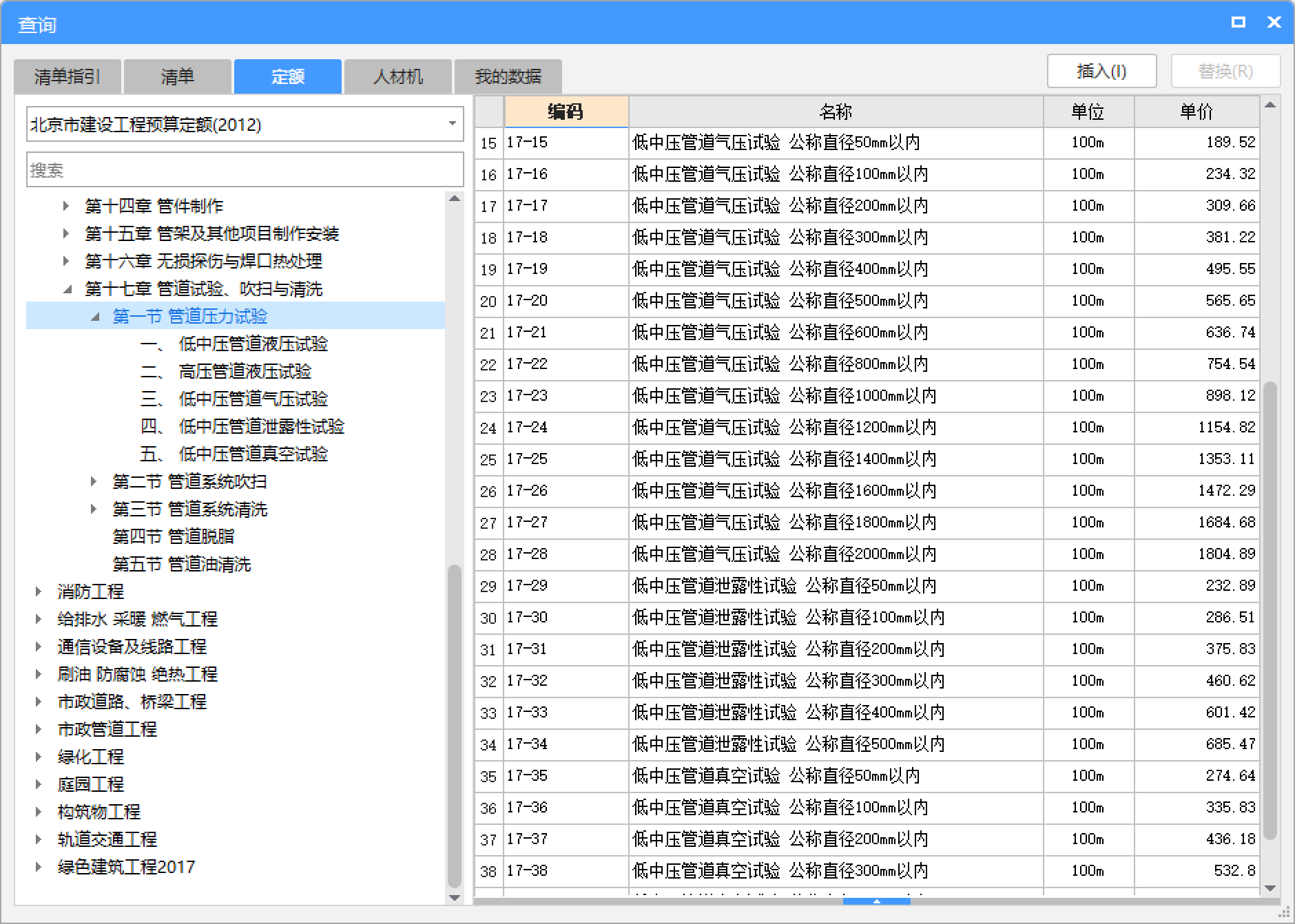
Task: Click the table vertical scrollbar thumb
Action: point(1270,610)
